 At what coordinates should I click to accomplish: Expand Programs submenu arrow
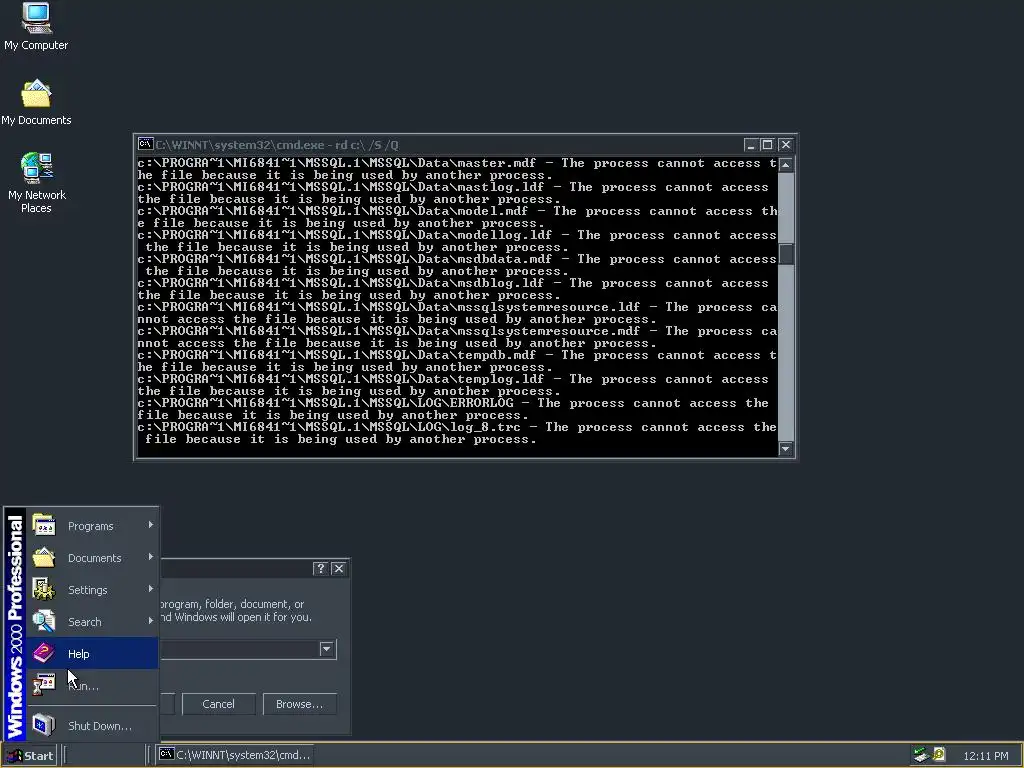[x=151, y=524]
